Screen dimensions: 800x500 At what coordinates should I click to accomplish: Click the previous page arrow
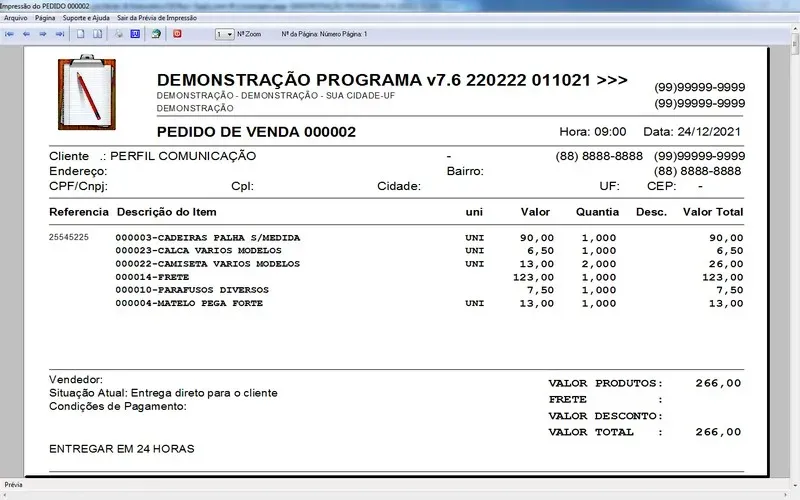coord(27,34)
